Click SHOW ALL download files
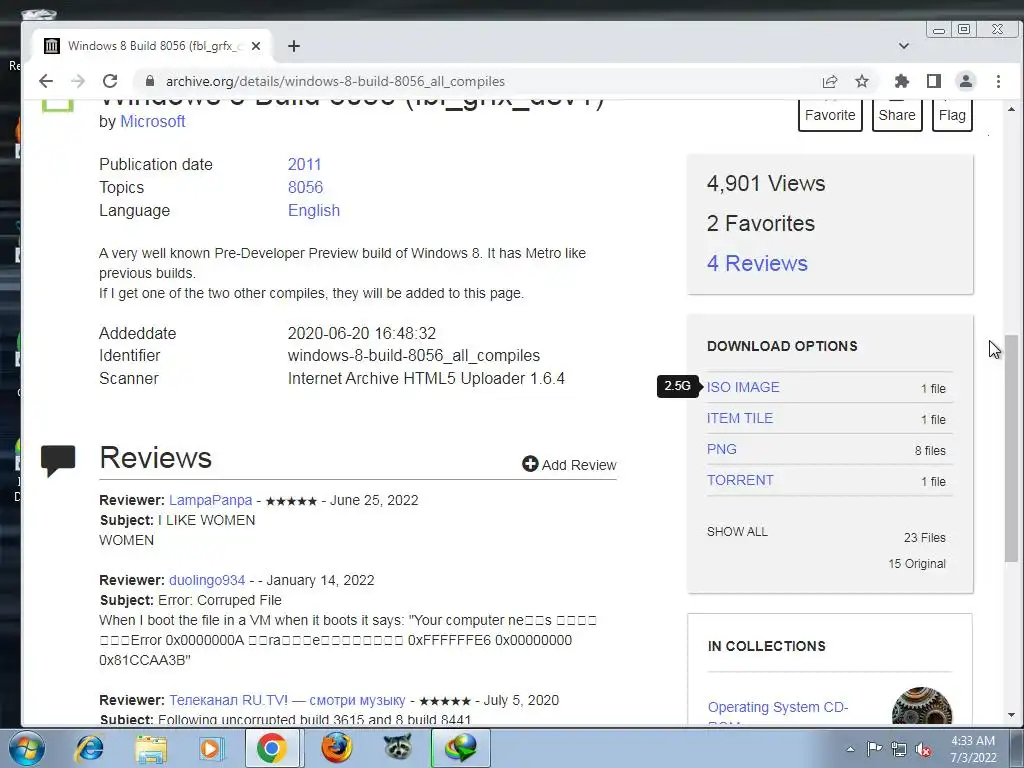This screenshot has width=1024, height=768. tap(737, 532)
